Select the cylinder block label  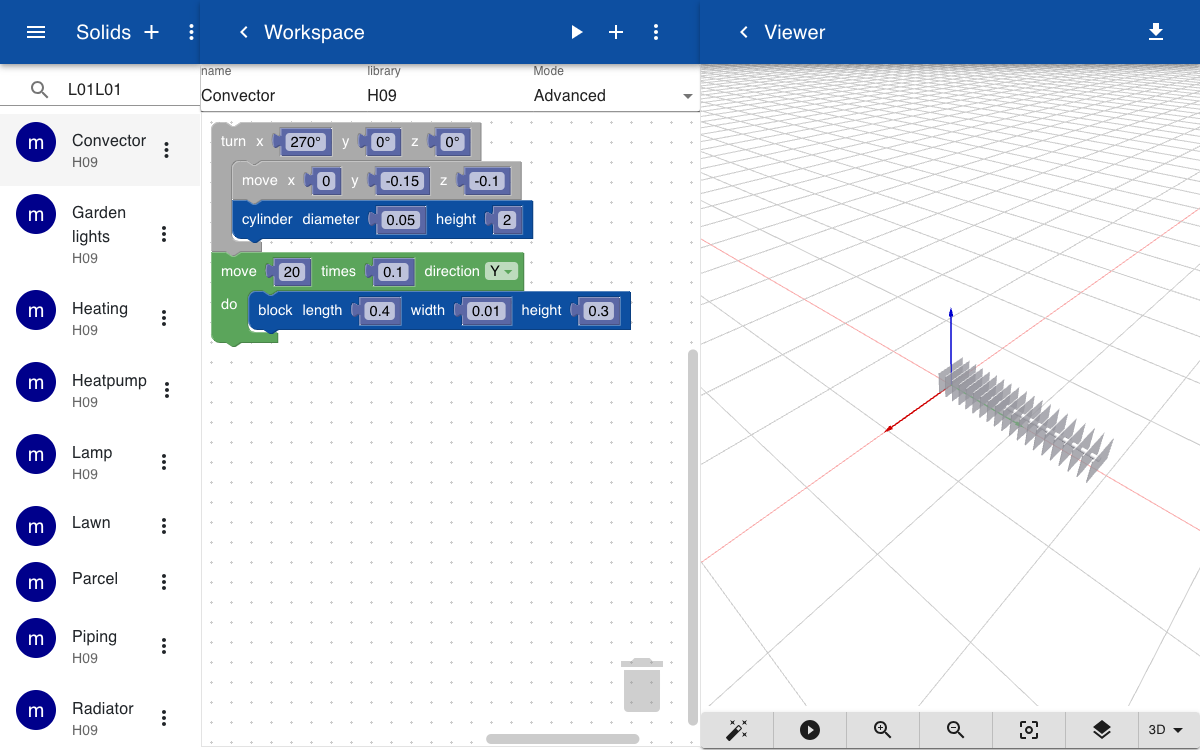(267, 220)
